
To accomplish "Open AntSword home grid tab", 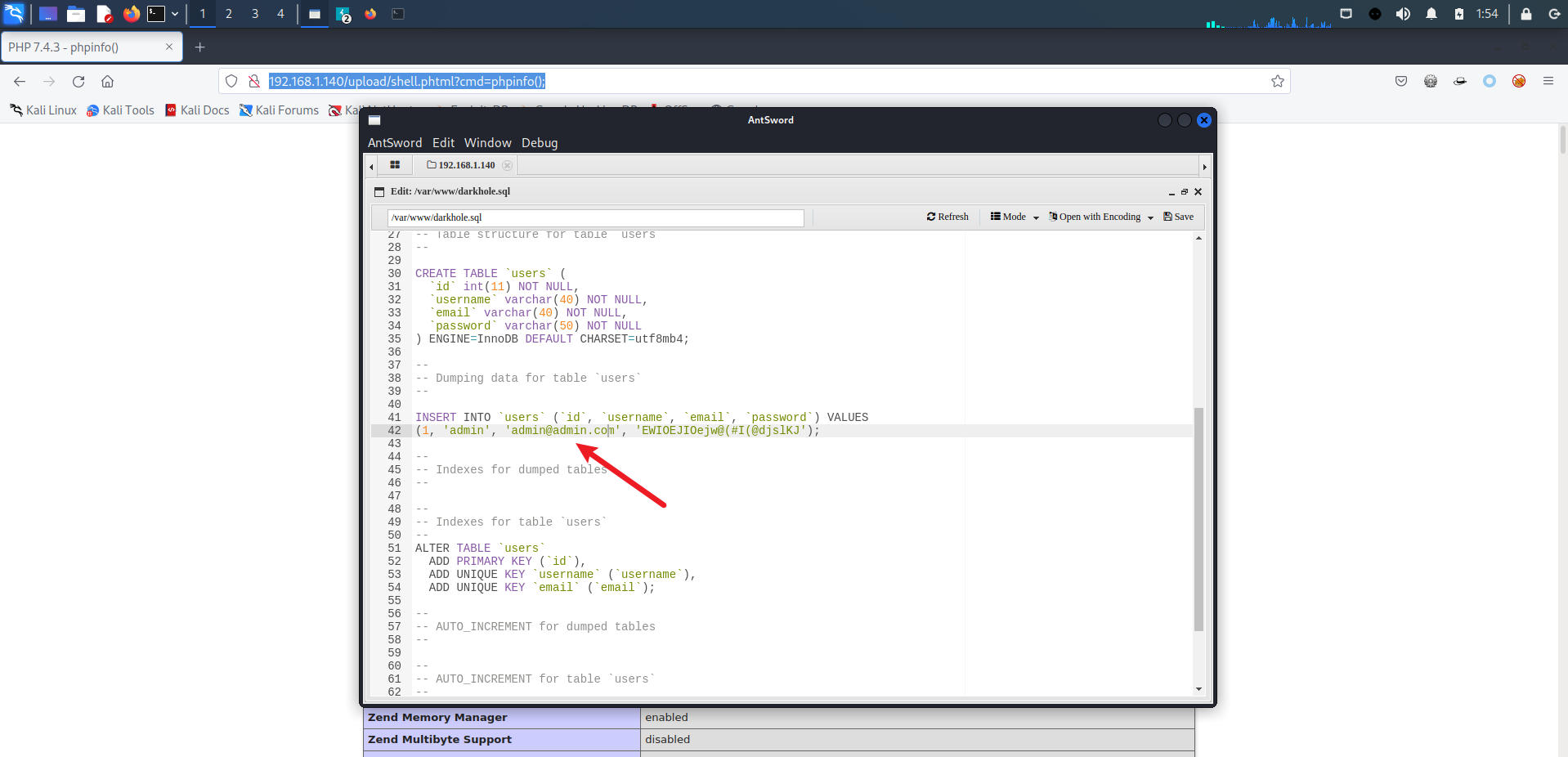I will [x=395, y=165].
